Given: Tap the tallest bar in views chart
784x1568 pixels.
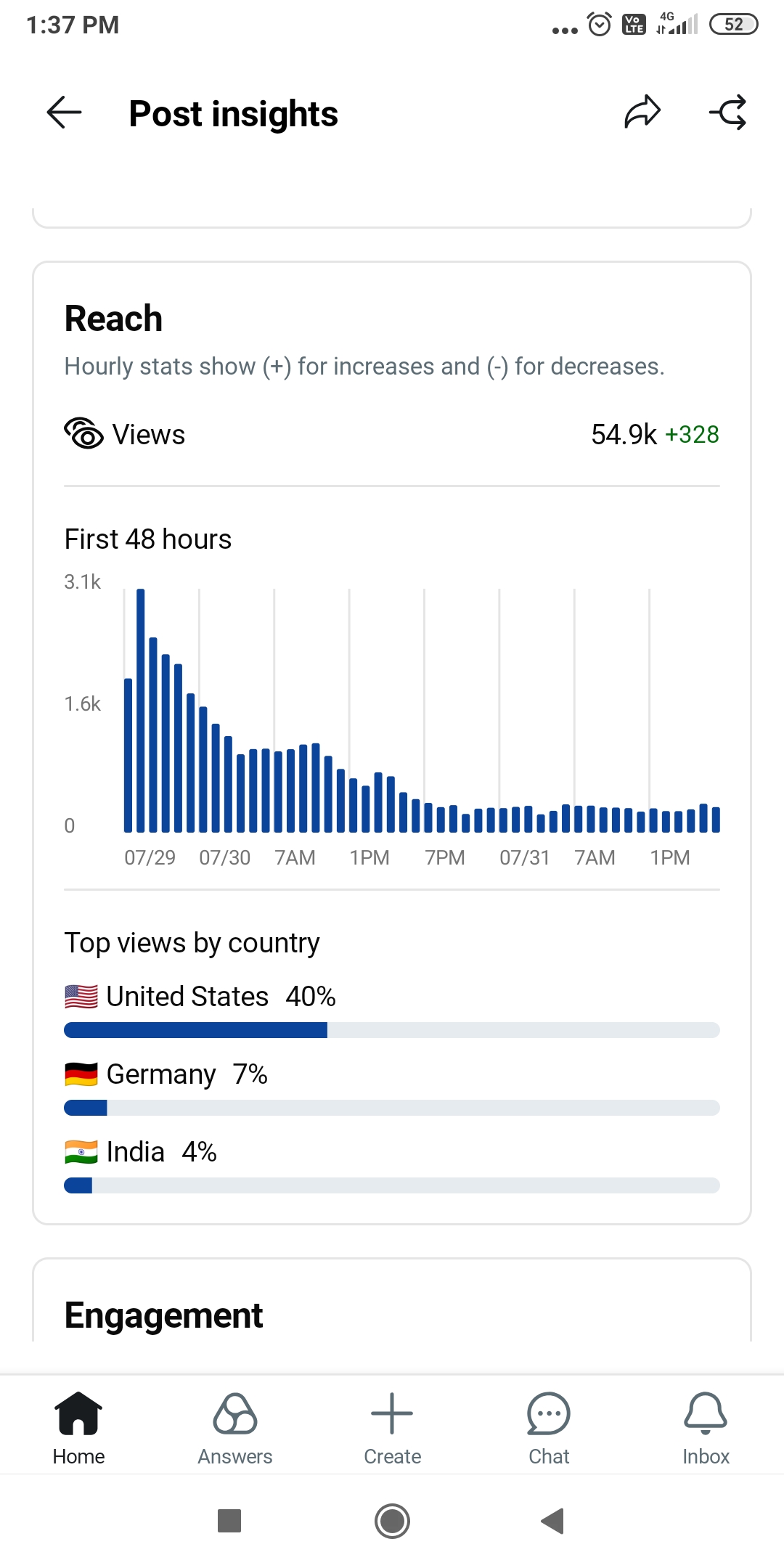Looking at the screenshot, I should 141,710.
